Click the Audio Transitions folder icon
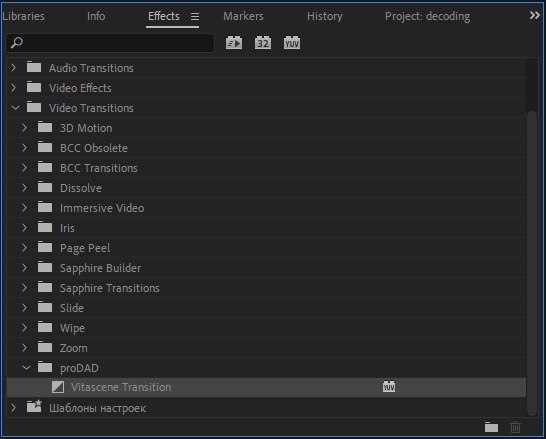 (x=34, y=66)
